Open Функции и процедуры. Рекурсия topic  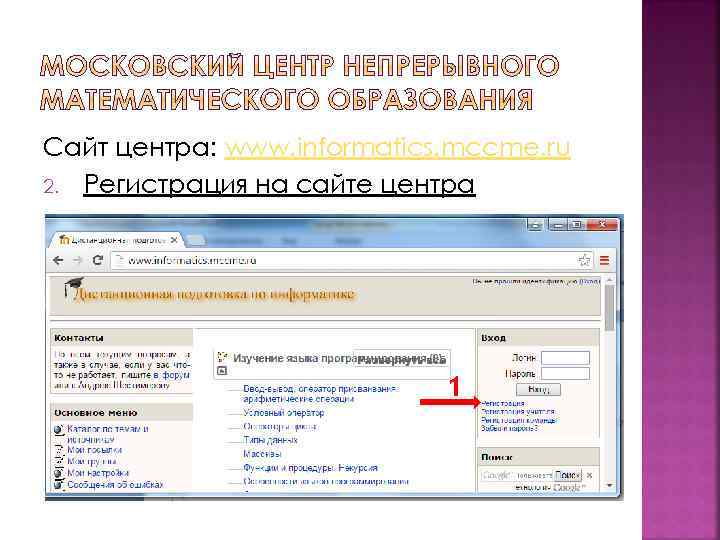(310, 468)
